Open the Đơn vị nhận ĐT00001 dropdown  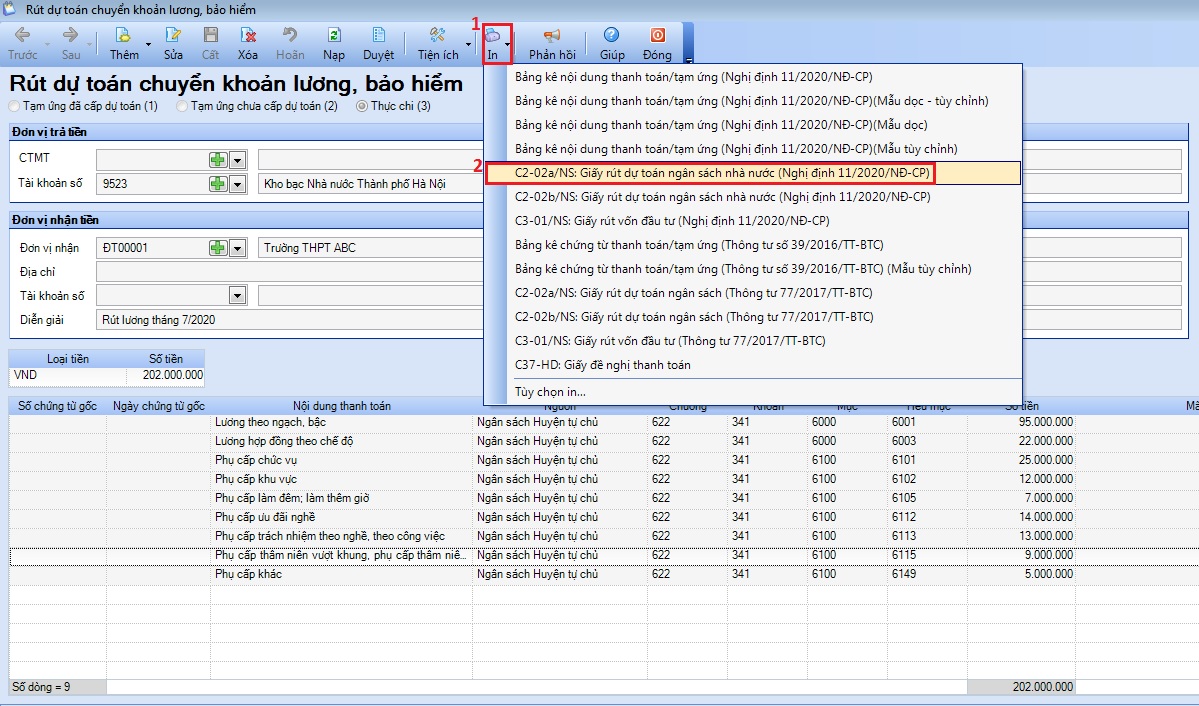(x=238, y=248)
